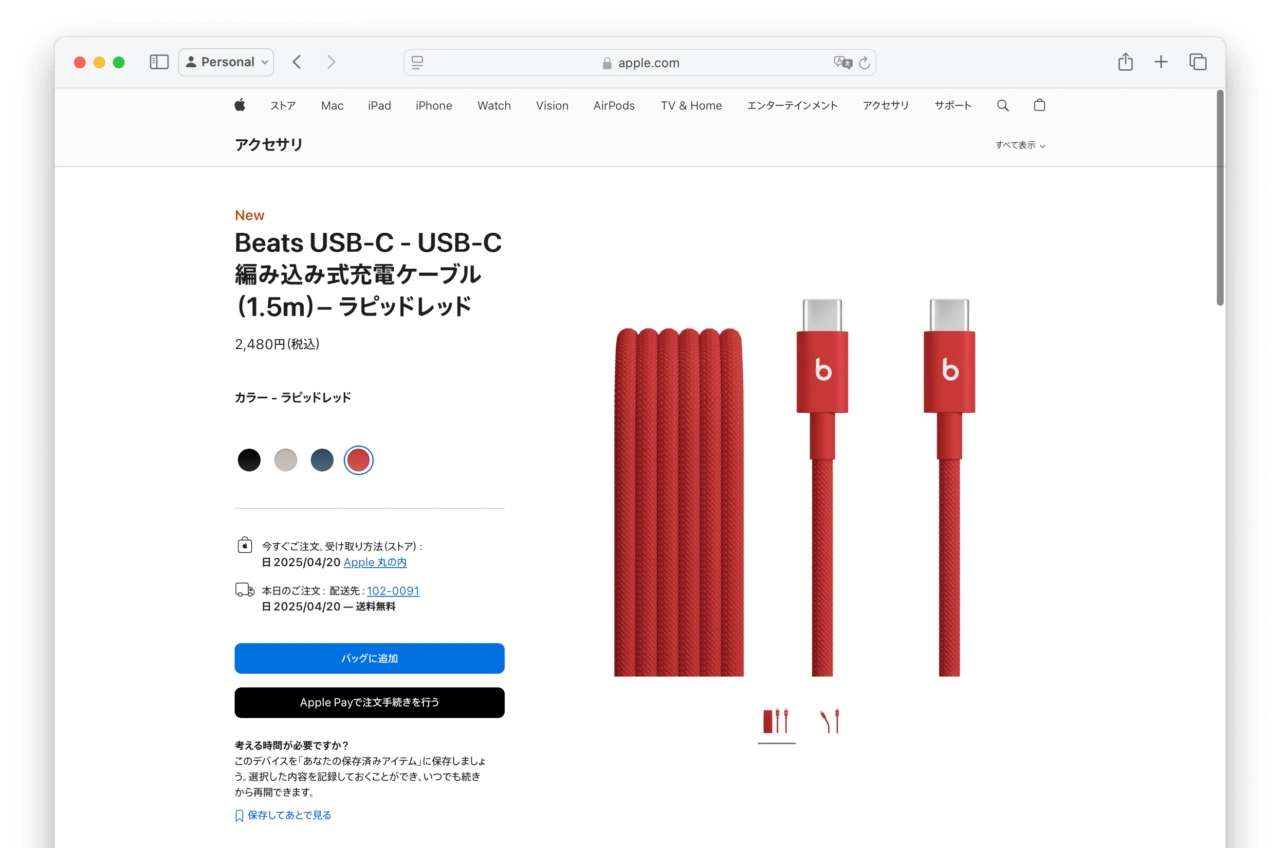Select the black color option

[249, 460]
